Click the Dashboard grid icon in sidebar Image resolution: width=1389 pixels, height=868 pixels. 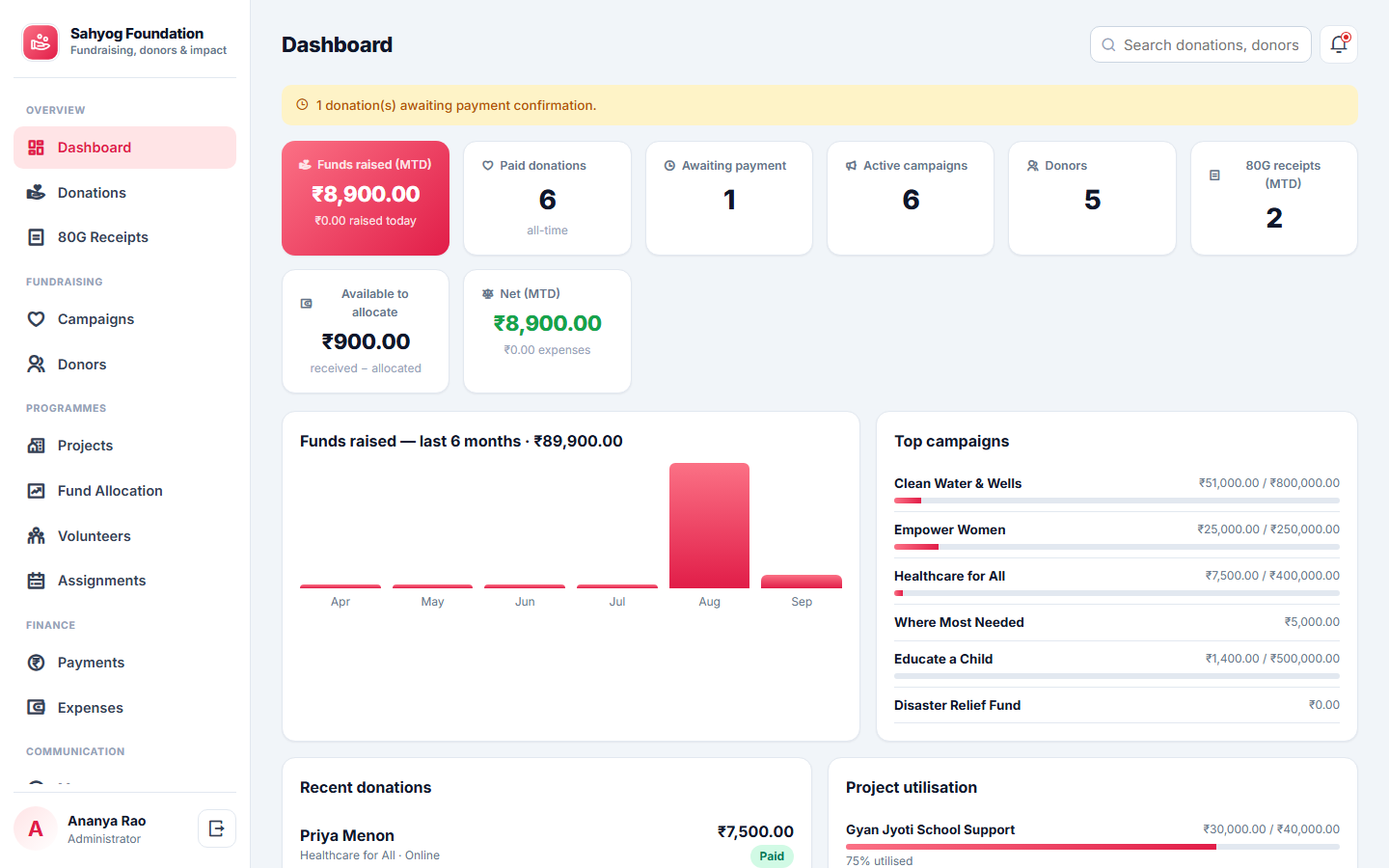pos(36,148)
